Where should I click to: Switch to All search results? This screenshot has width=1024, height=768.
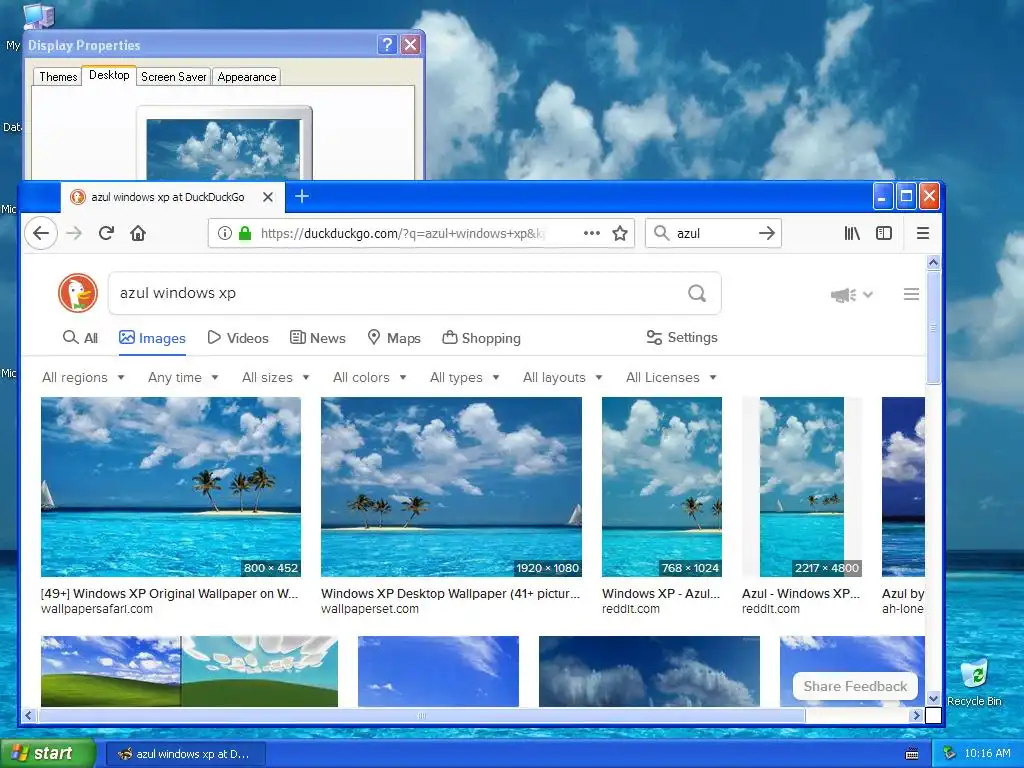[x=80, y=338]
